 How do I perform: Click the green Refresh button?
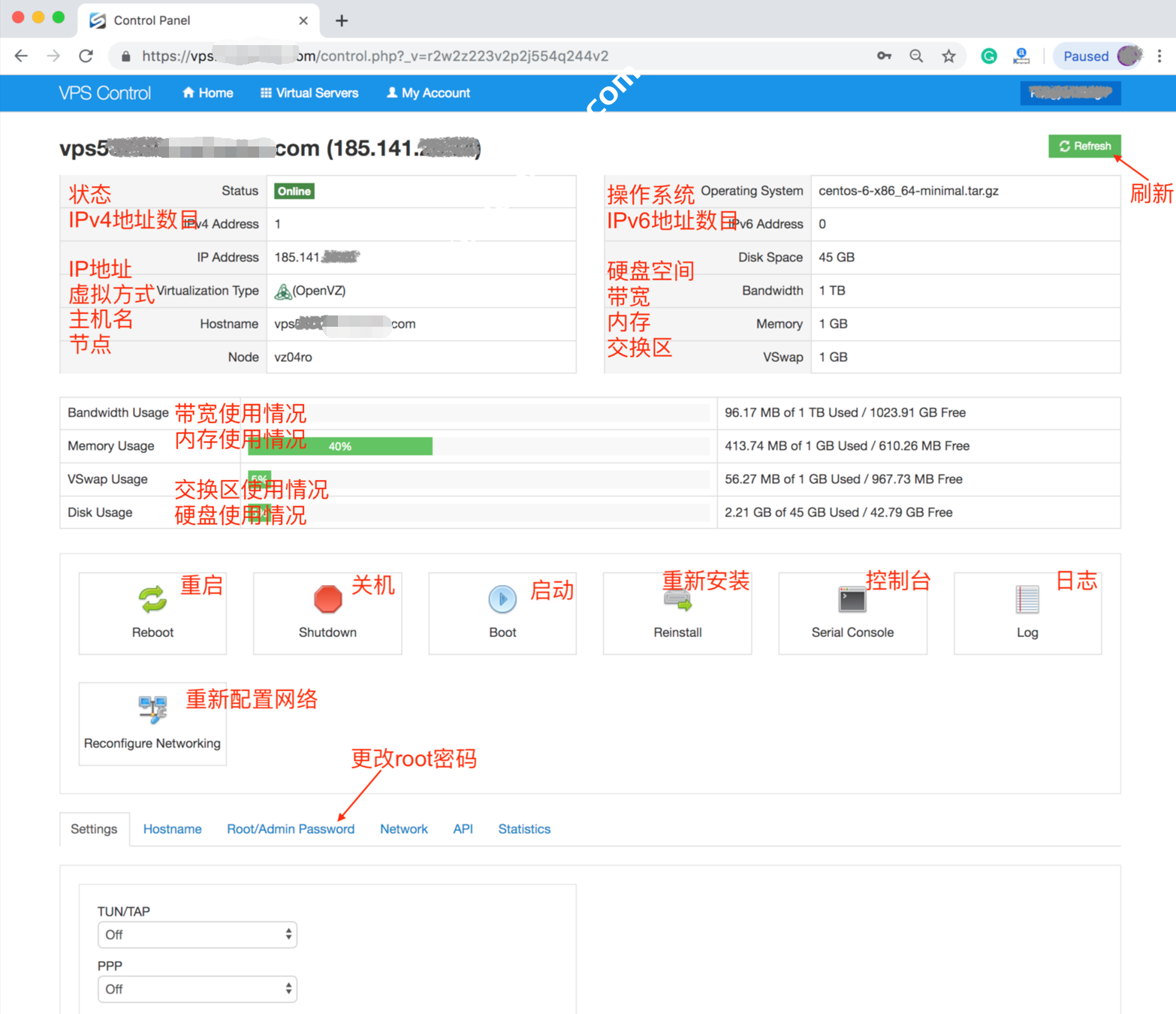1084,146
